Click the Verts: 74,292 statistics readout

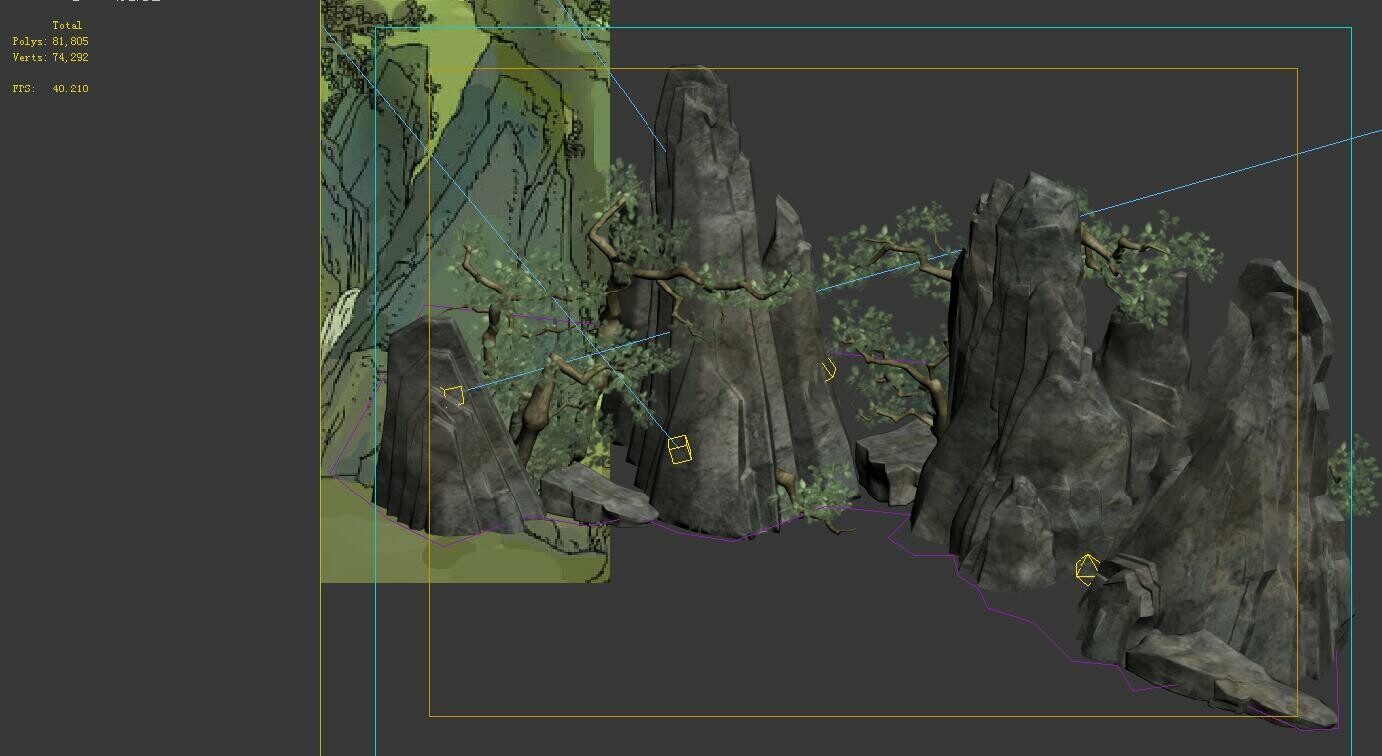[48, 57]
